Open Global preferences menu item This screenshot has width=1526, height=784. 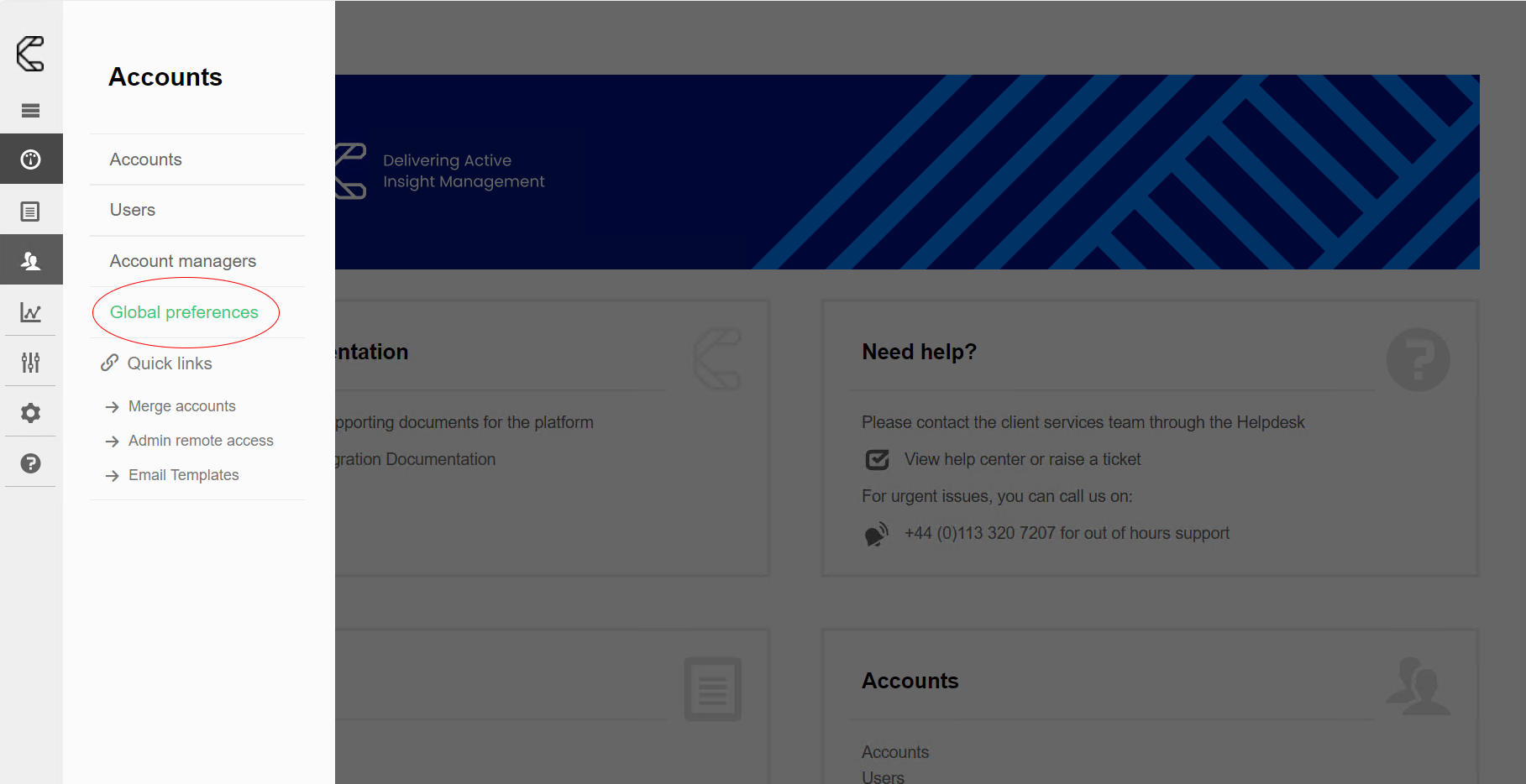point(184,312)
